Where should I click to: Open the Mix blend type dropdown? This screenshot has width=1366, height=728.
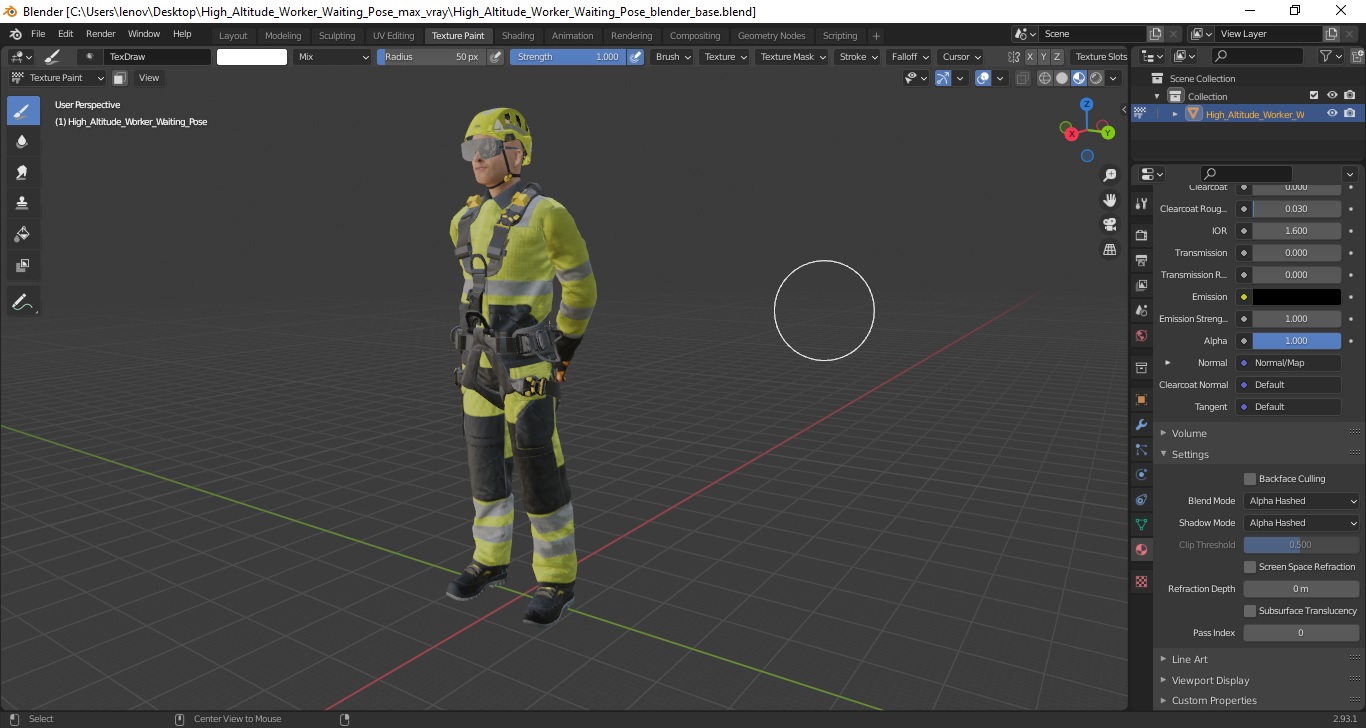tap(333, 57)
